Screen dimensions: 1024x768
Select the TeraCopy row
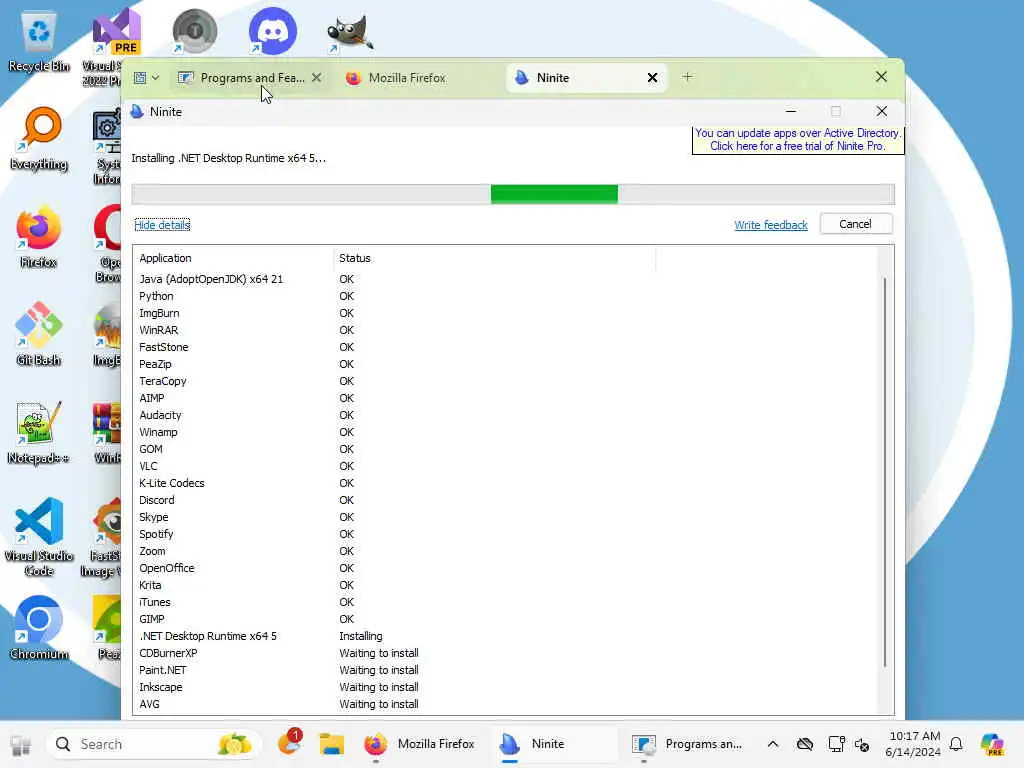click(x=505, y=381)
